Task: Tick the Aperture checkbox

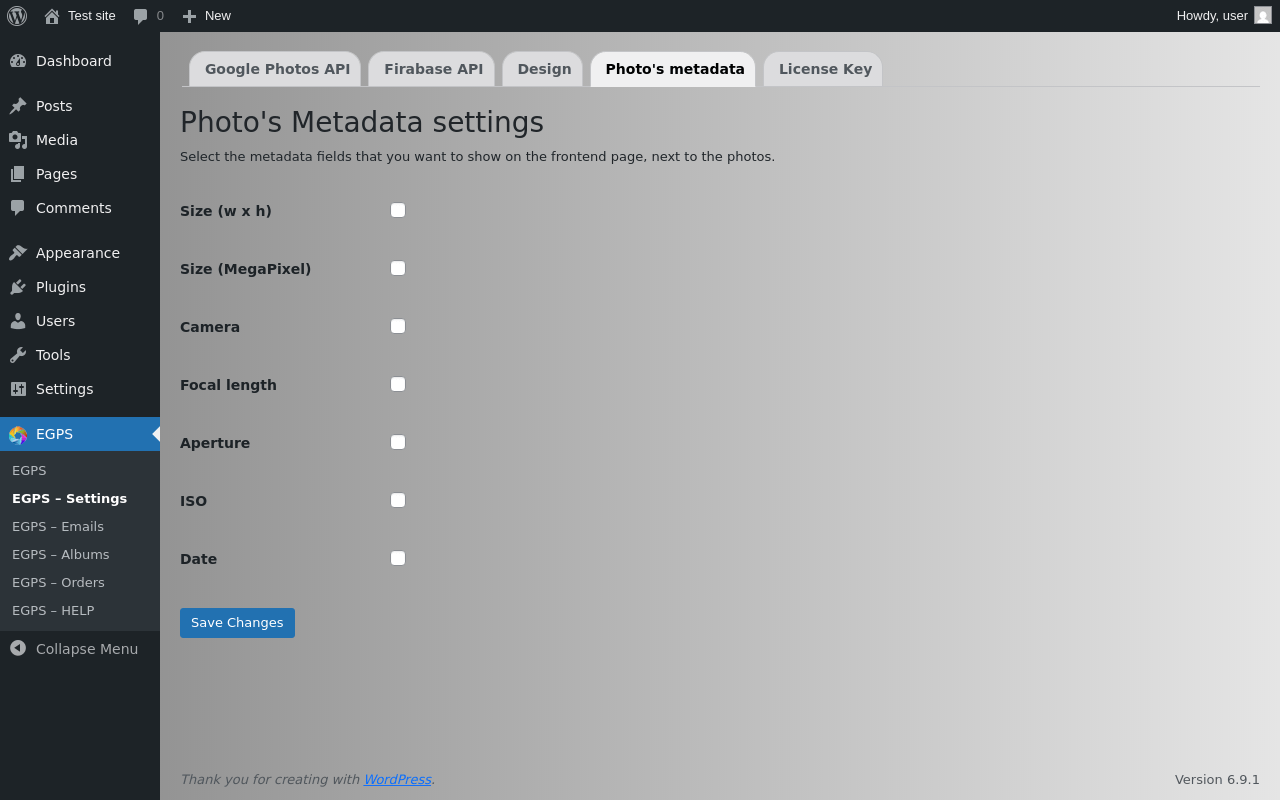Action: [x=398, y=442]
